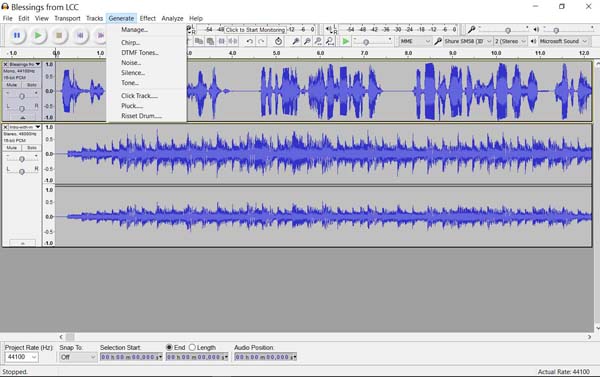The height and width of the screenshot is (377, 600).
Task: Open the Analyze menu
Action: 172,18
